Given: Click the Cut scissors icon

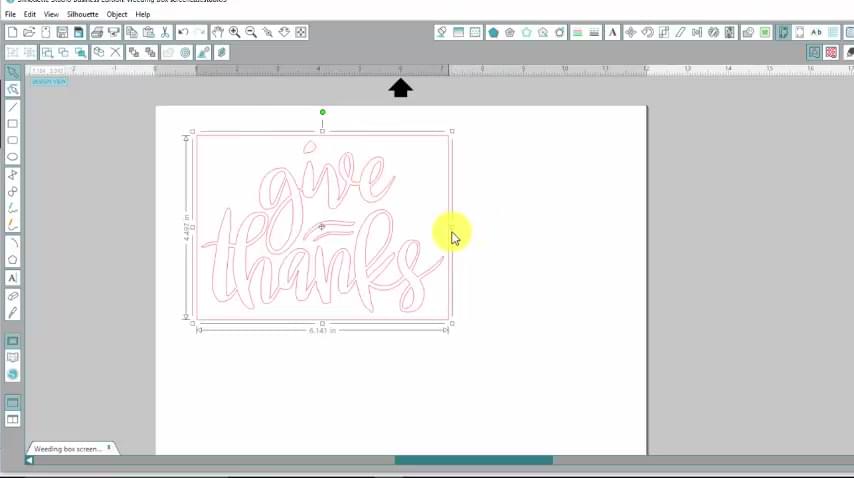Looking at the screenshot, I should (x=164, y=32).
